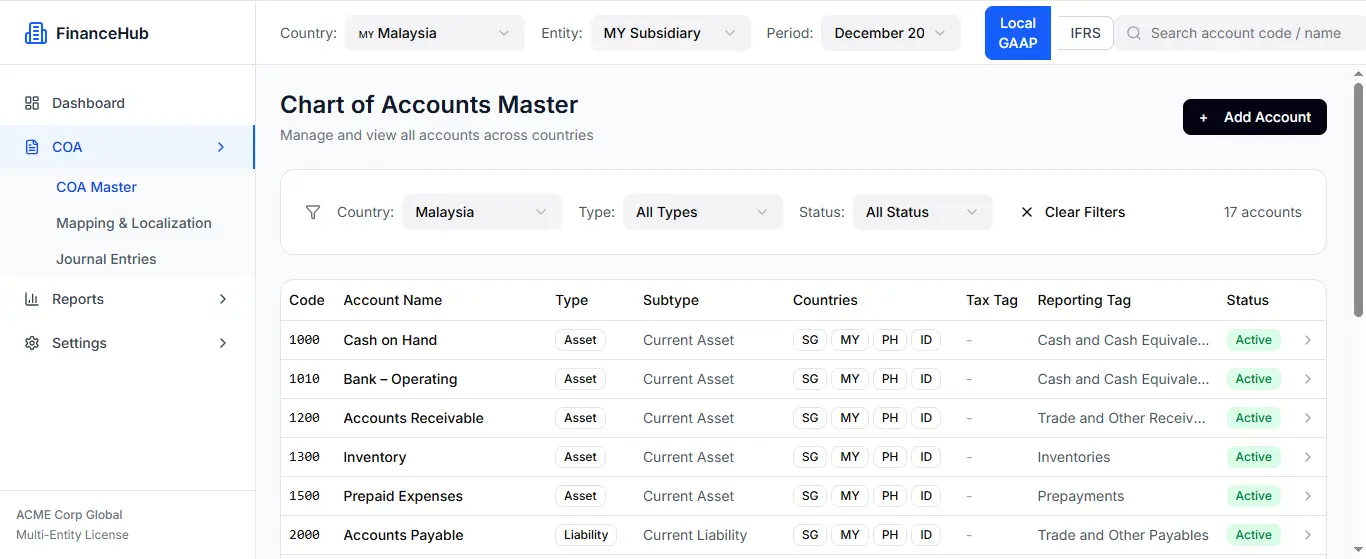This screenshot has height=559, width=1366.
Task: Open Cash on Hand row chevron
Action: [x=1308, y=340]
